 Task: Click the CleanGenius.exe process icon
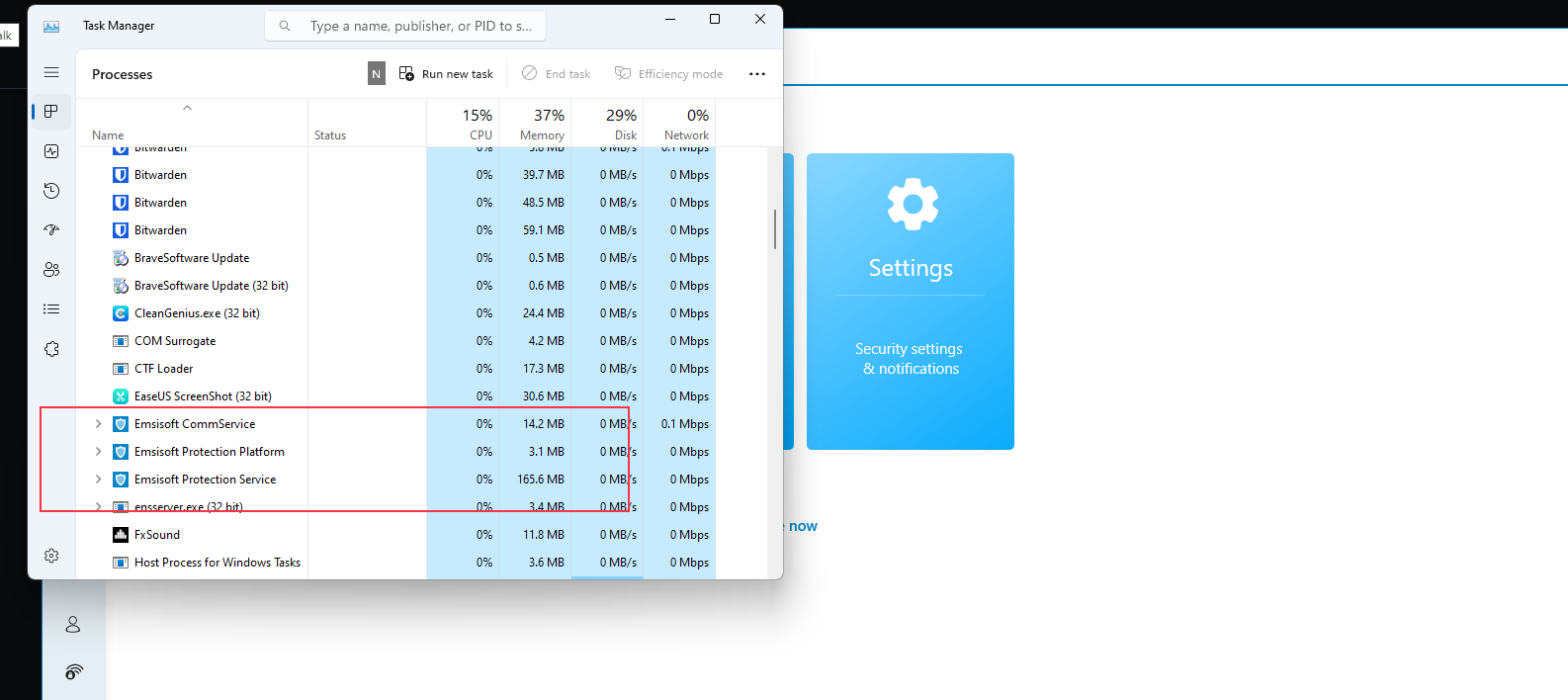(x=121, y=313)
